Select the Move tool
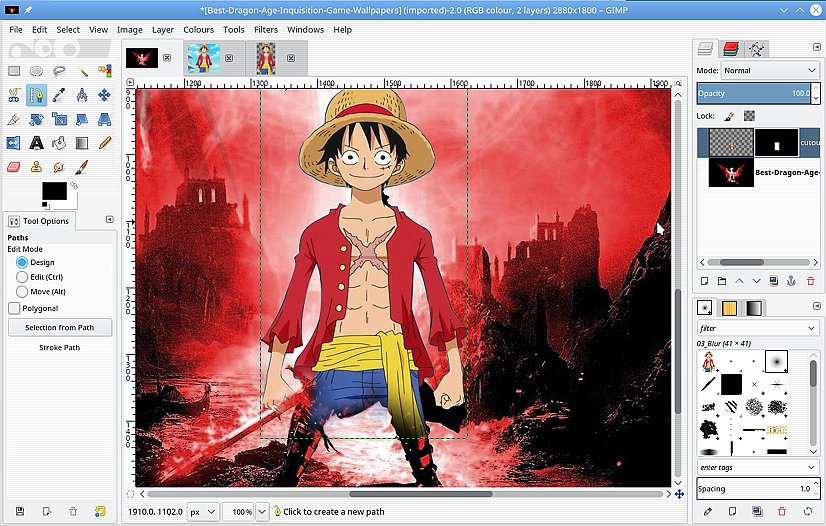 (x=105, y=95)
